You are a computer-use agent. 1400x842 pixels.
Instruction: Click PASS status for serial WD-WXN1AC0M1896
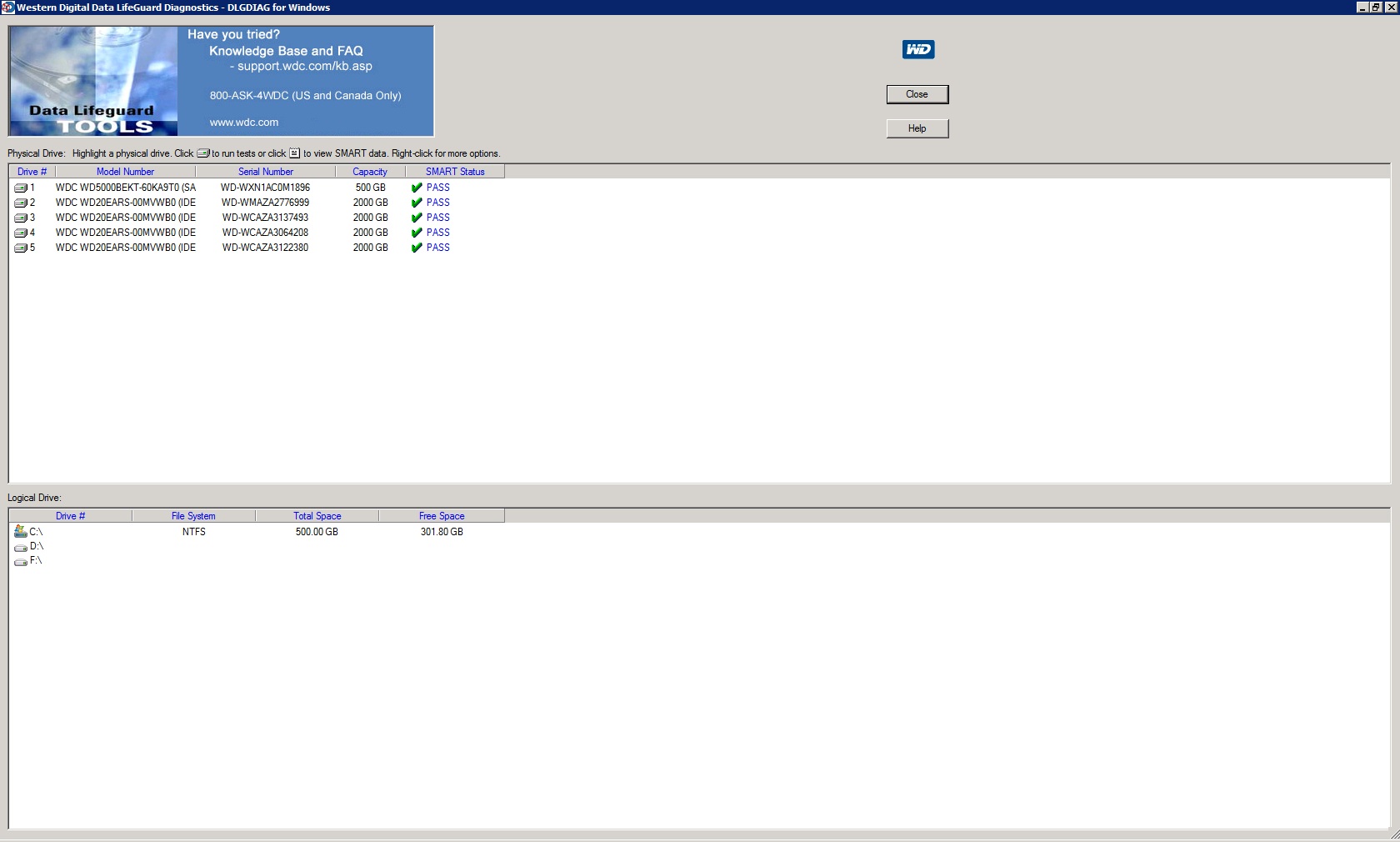point(438,188)
